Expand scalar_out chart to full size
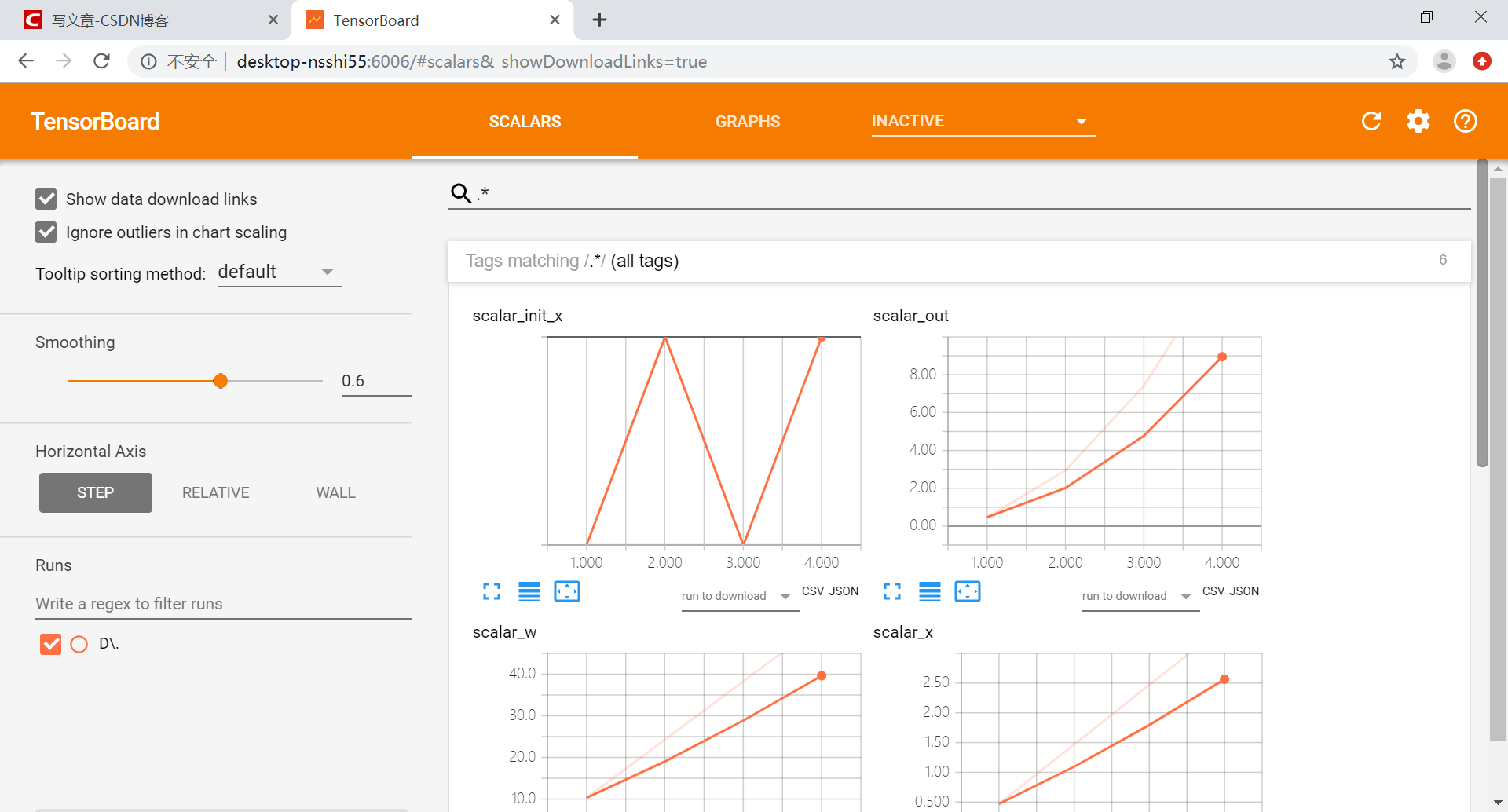Viewport: 1508px width, 812px height. click(x=892, y=591)
